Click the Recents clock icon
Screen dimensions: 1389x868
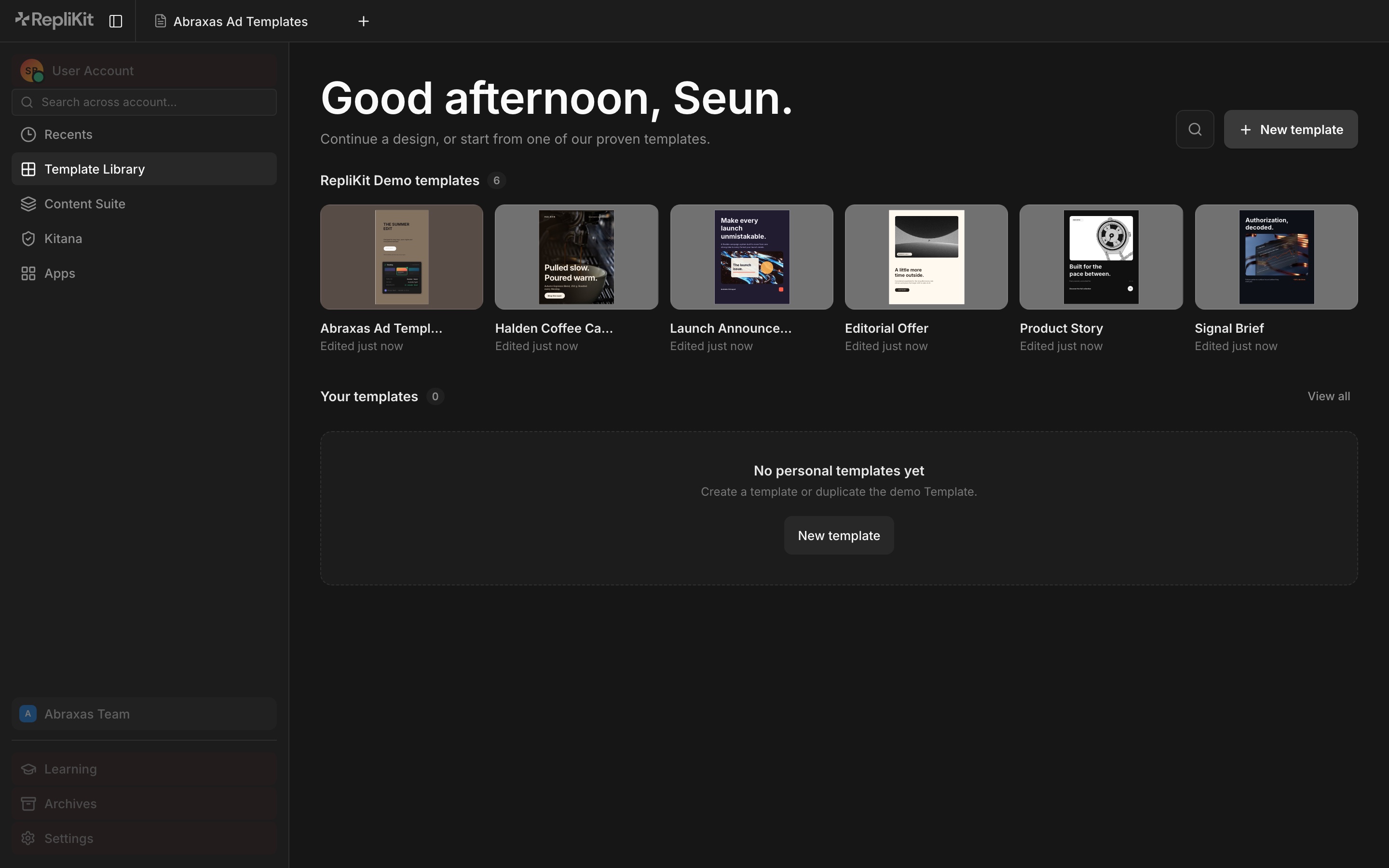28,135
